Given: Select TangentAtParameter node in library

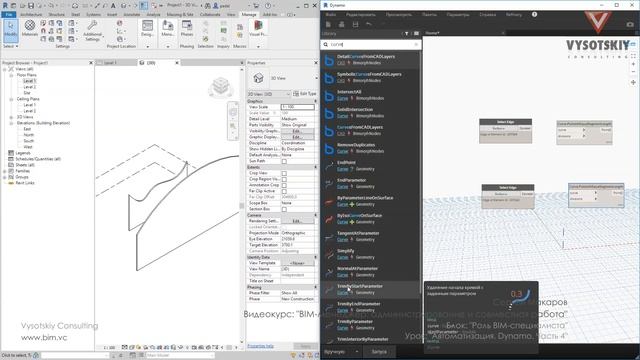Looking at the screenshot, I should click(x=370, y=236).
